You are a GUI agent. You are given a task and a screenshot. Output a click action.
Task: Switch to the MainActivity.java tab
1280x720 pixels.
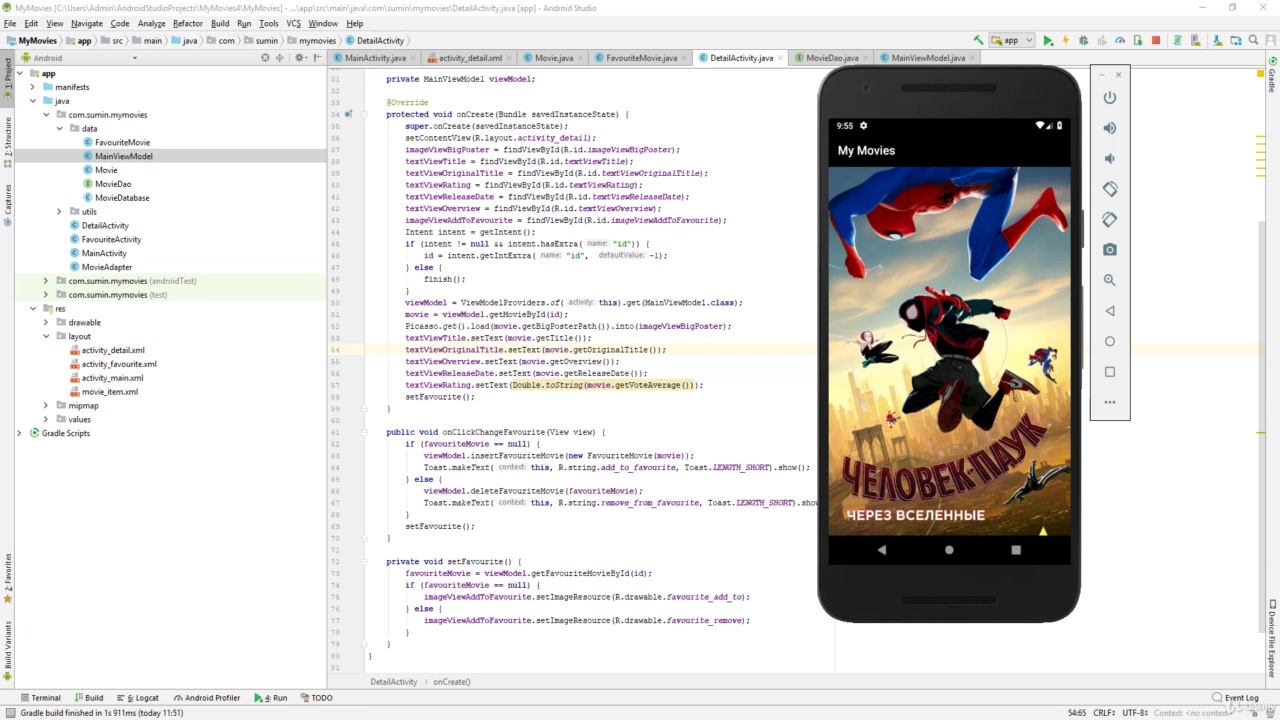pos(375,58)
